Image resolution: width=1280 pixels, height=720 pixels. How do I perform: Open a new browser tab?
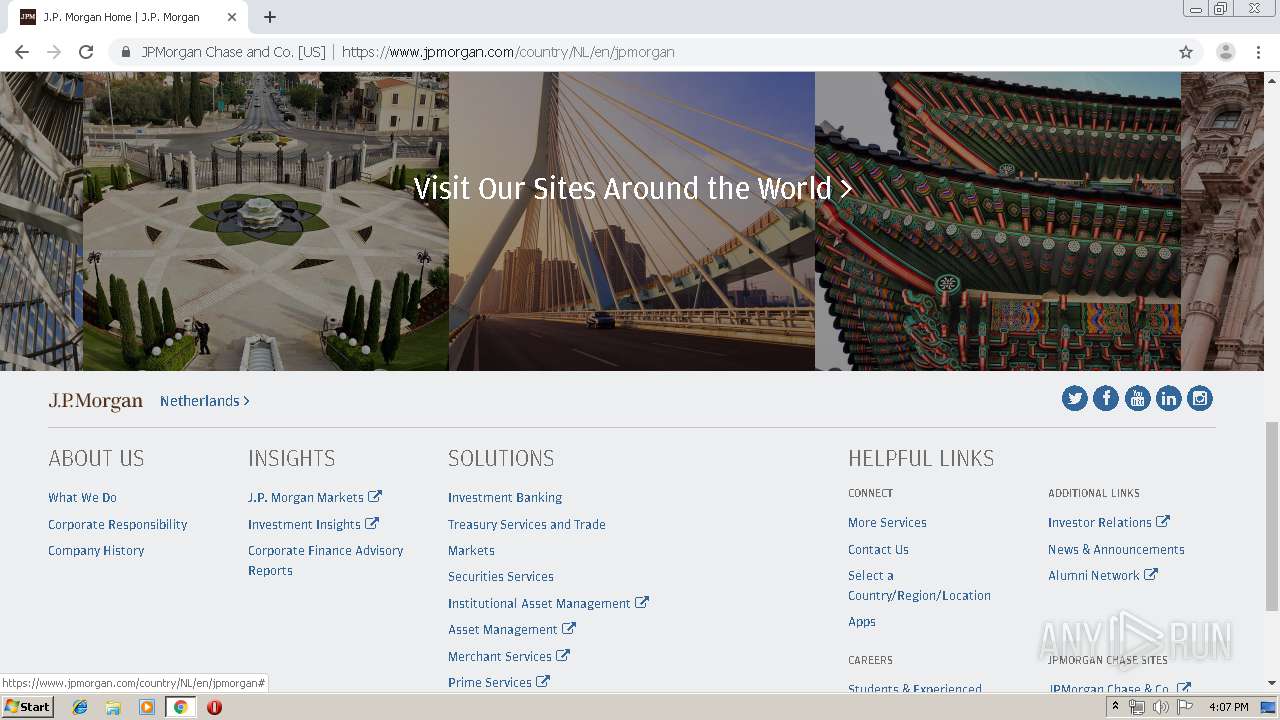270,17
